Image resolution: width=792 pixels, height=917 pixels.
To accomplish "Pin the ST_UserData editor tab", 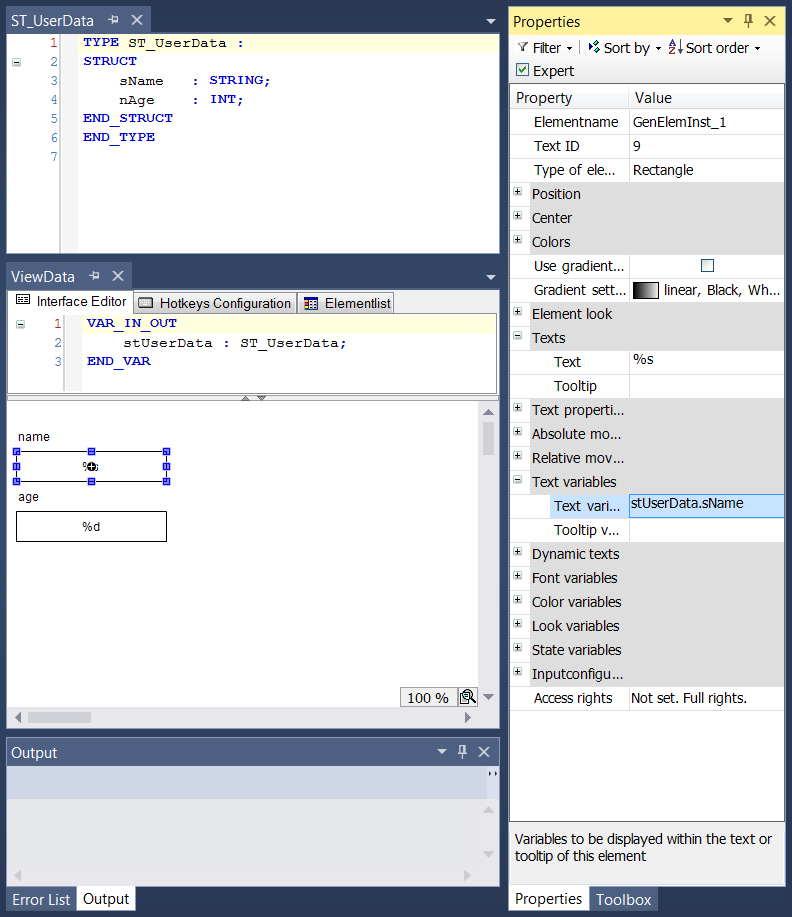I will click(113, 20).
